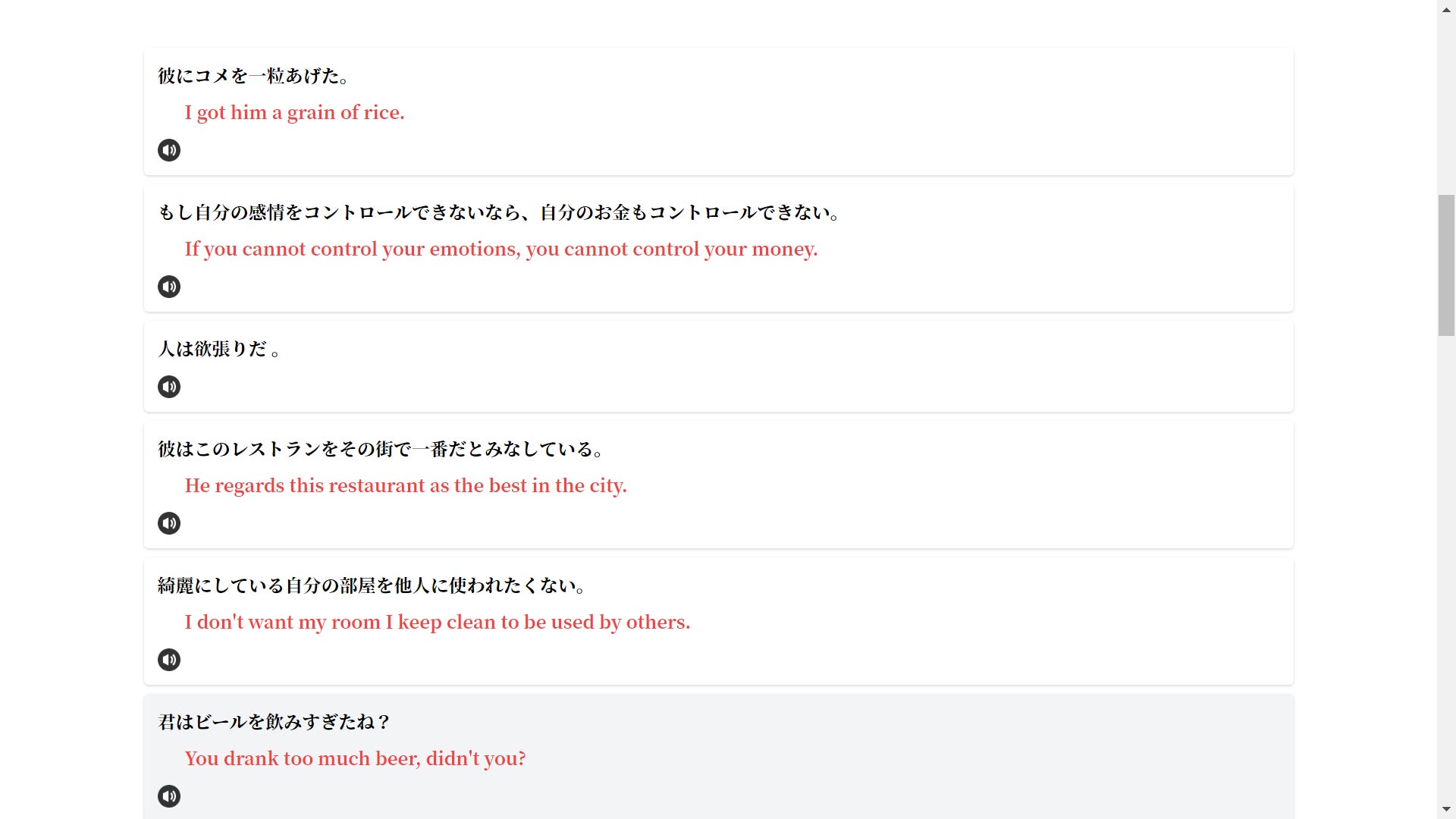Select Japanese sentence 彼にコメを一粒あげた
Screen dimensions: 1456x819
coord(253,76)
